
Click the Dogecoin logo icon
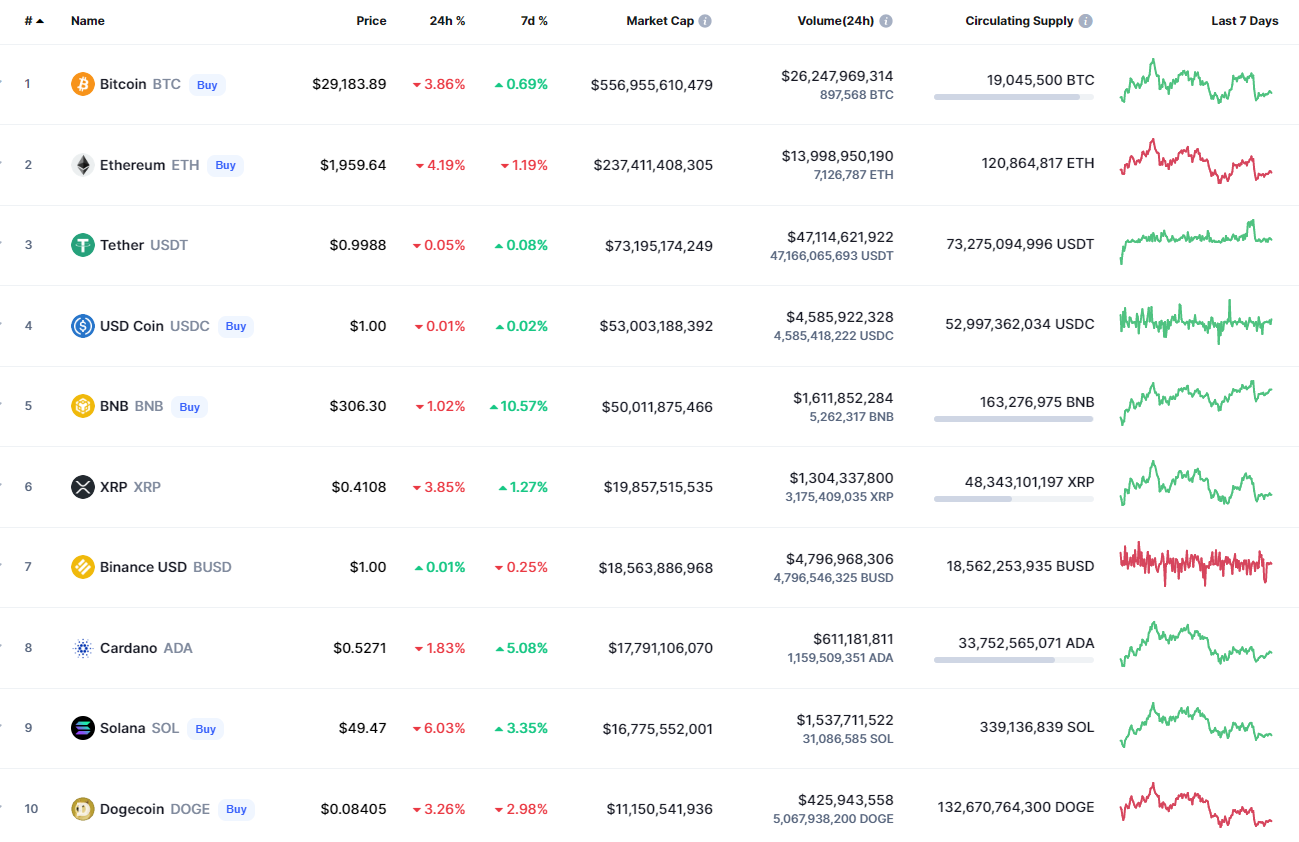[83, 809]
